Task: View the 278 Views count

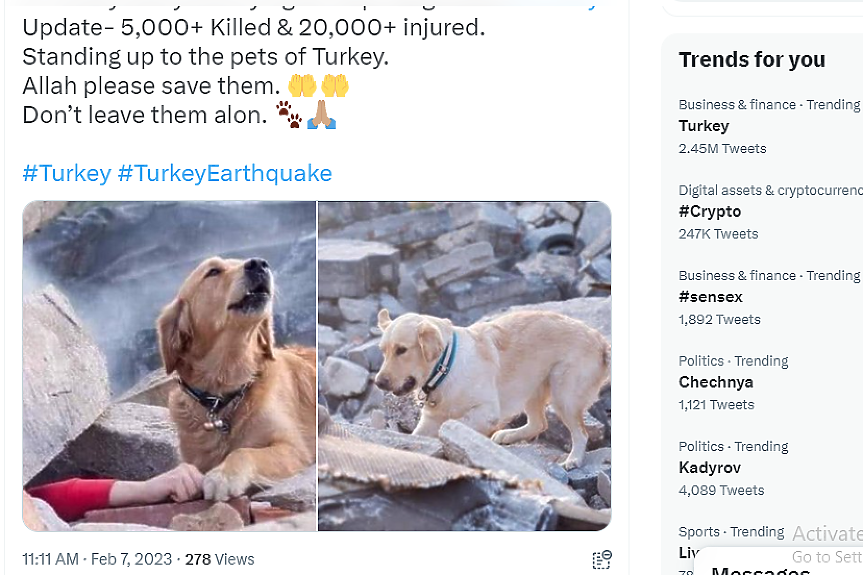Action: 220,559
